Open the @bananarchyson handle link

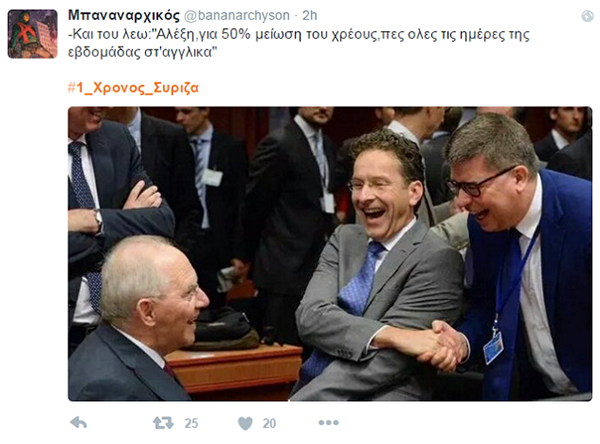[237, 16]
